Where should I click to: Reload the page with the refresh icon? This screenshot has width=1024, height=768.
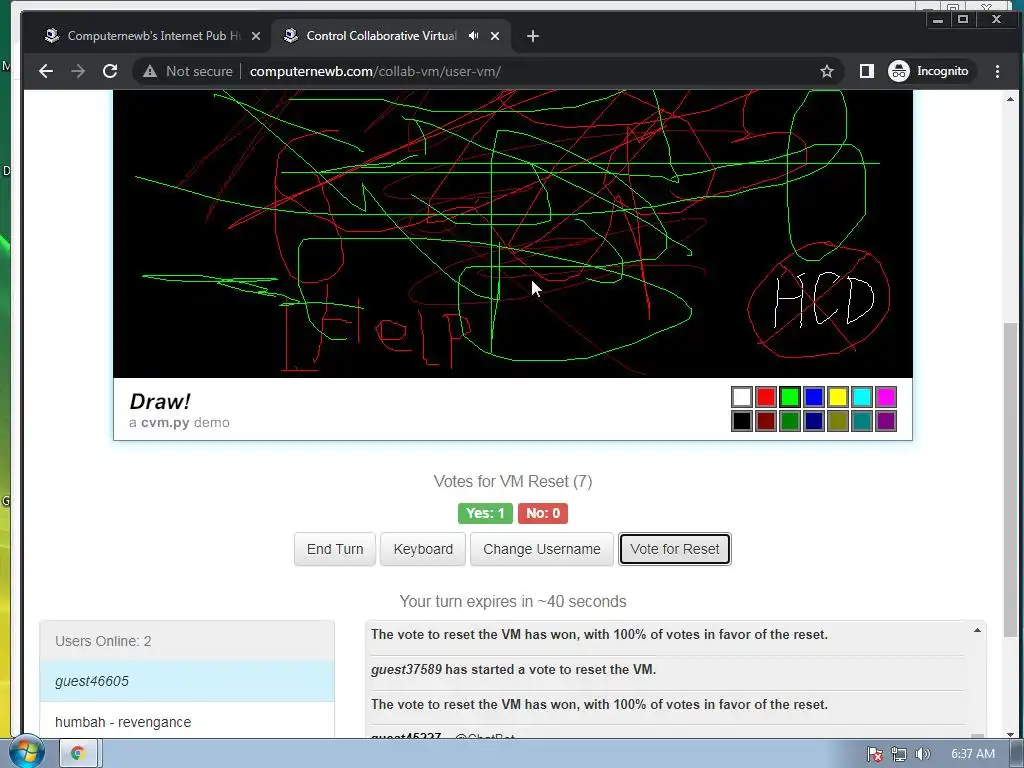110,71
